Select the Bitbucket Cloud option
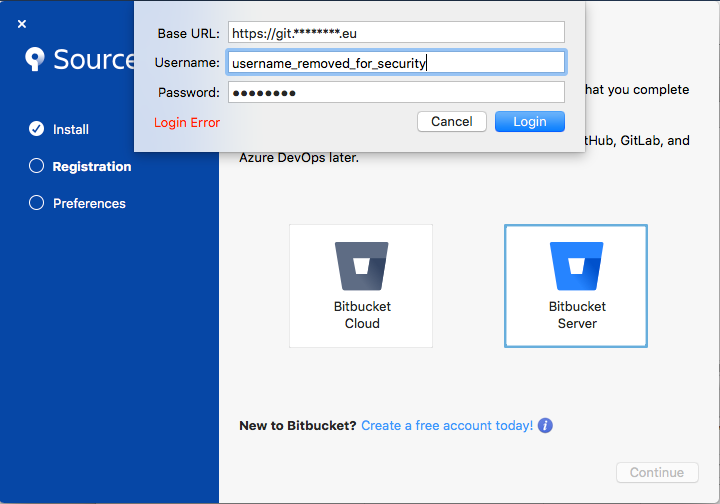 (x=361, y=286)
